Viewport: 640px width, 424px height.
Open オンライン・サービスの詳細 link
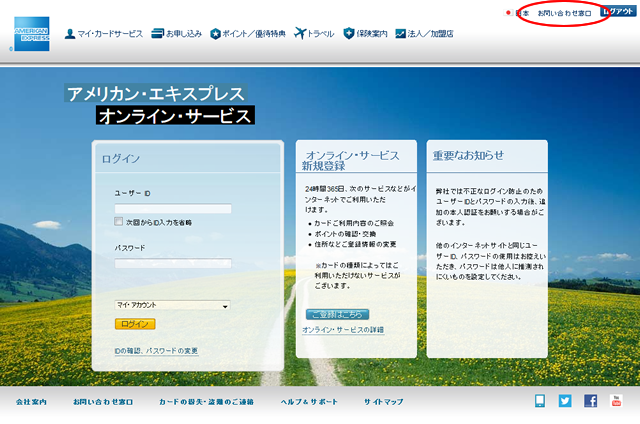(x=343, y=330)
